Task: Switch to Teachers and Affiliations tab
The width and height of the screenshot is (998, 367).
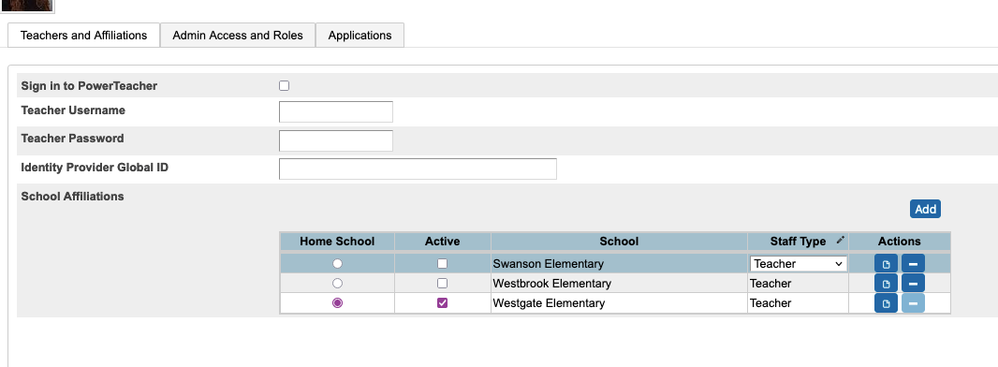Action: click(x=83, y=35)
